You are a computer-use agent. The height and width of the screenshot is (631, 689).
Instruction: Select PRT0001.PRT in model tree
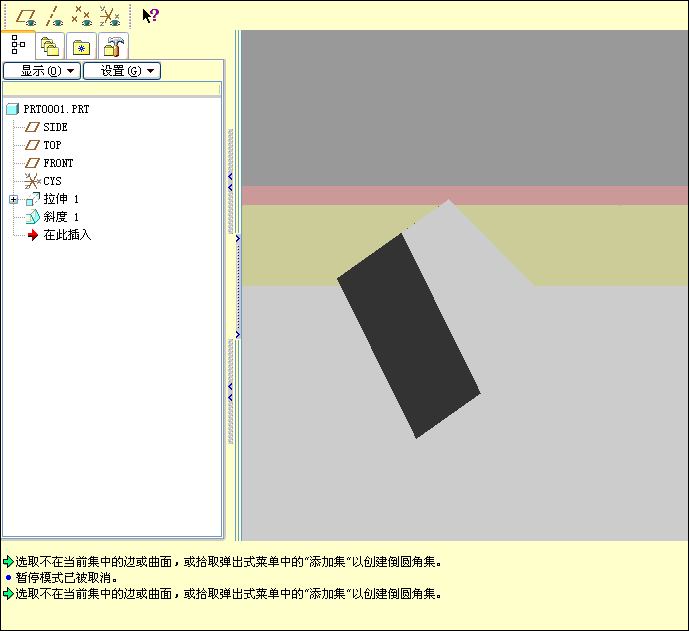56,109
